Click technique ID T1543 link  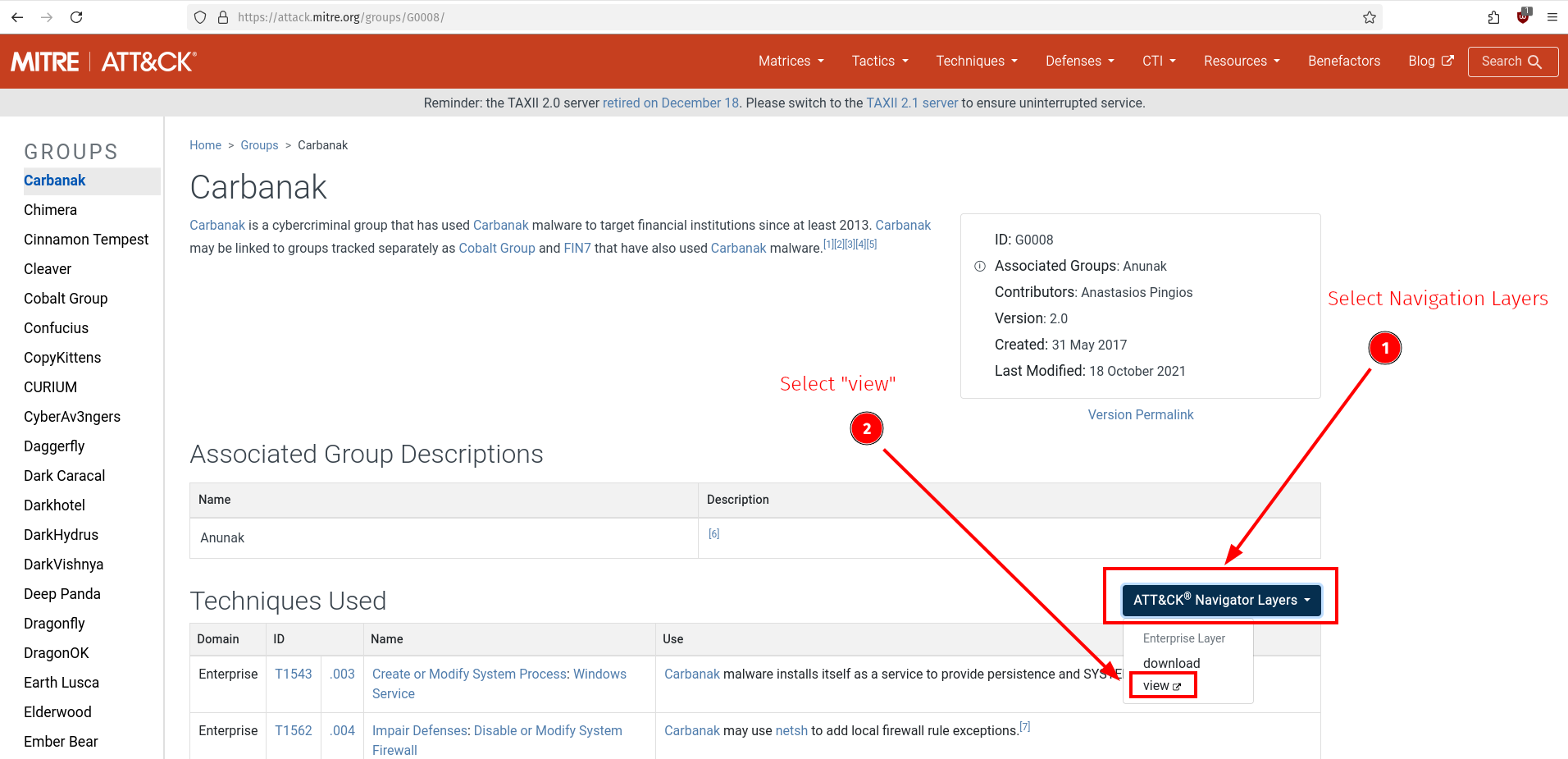tap(293, 674)
